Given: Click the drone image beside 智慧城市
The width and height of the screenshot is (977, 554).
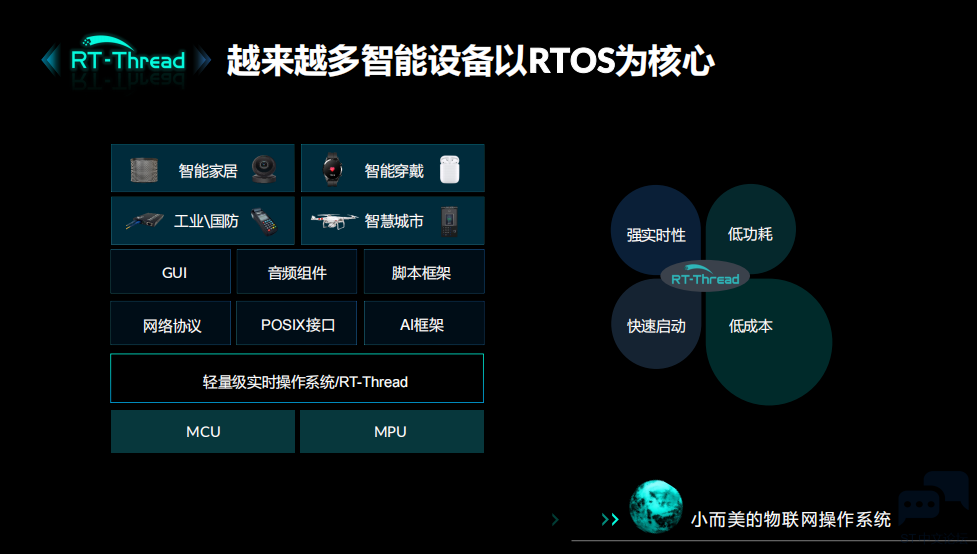Looking at the screenshot, I should tap(334, 220).
